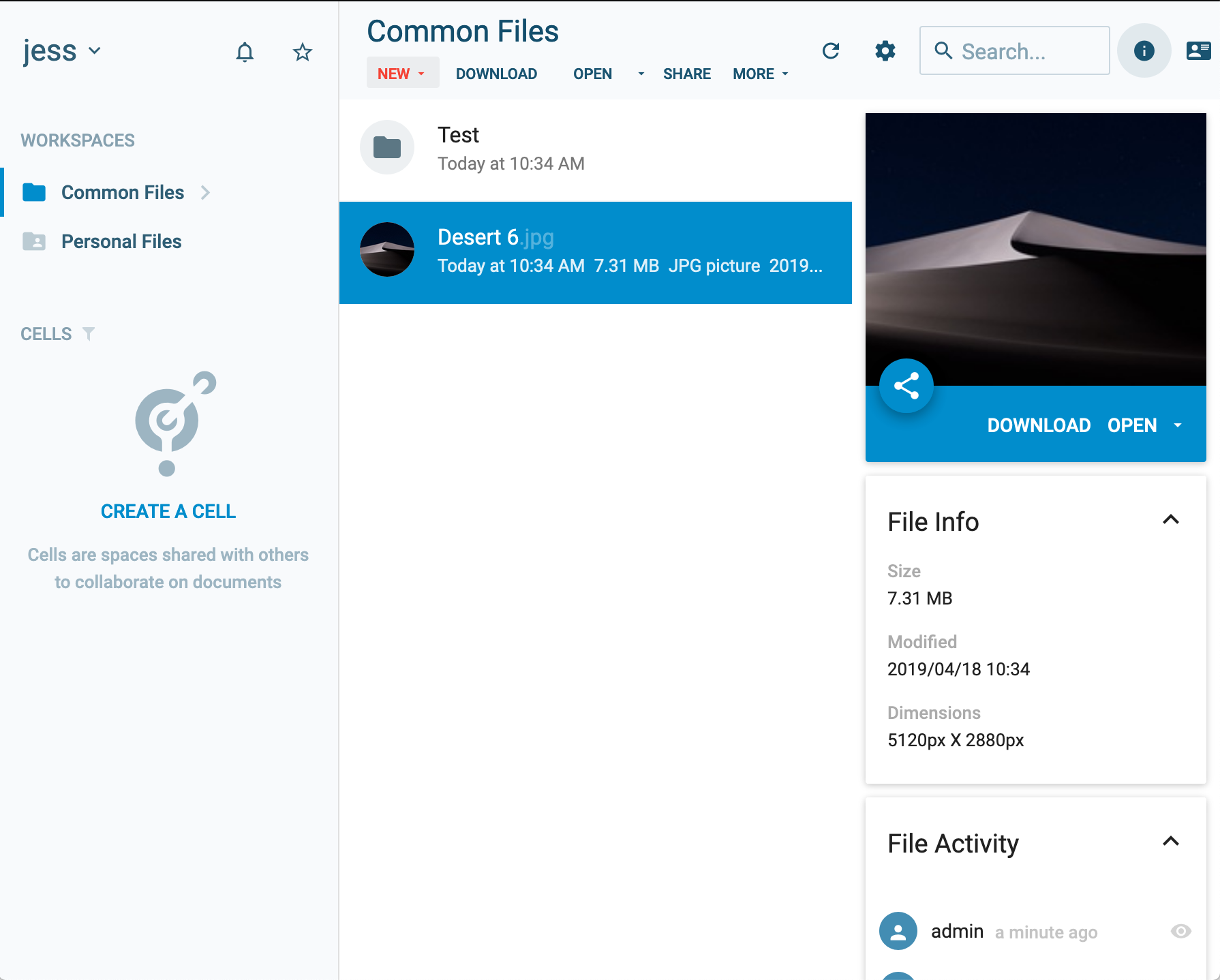
Task: Open bookmarks star icon
Action: pos(302,52)
